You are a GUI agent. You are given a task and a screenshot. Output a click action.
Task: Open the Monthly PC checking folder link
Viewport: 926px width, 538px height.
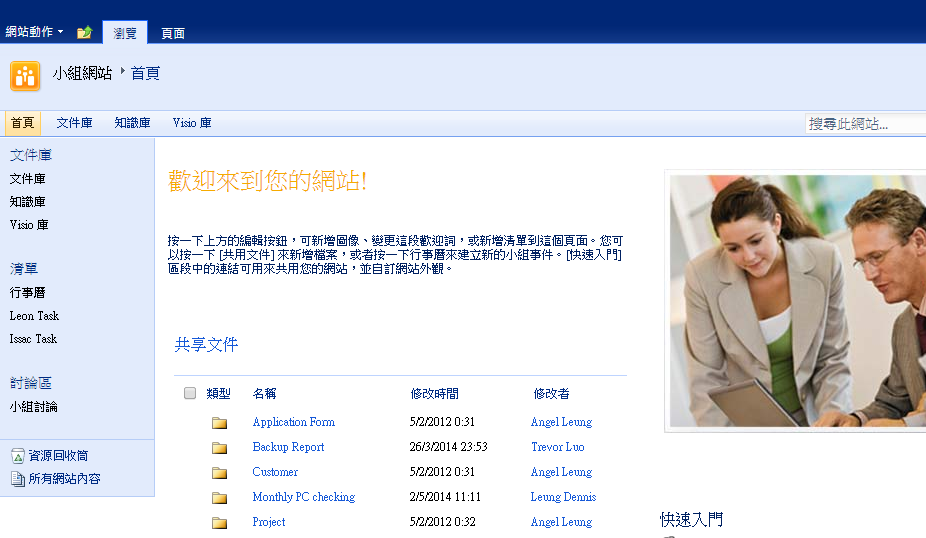coord(303,497)
